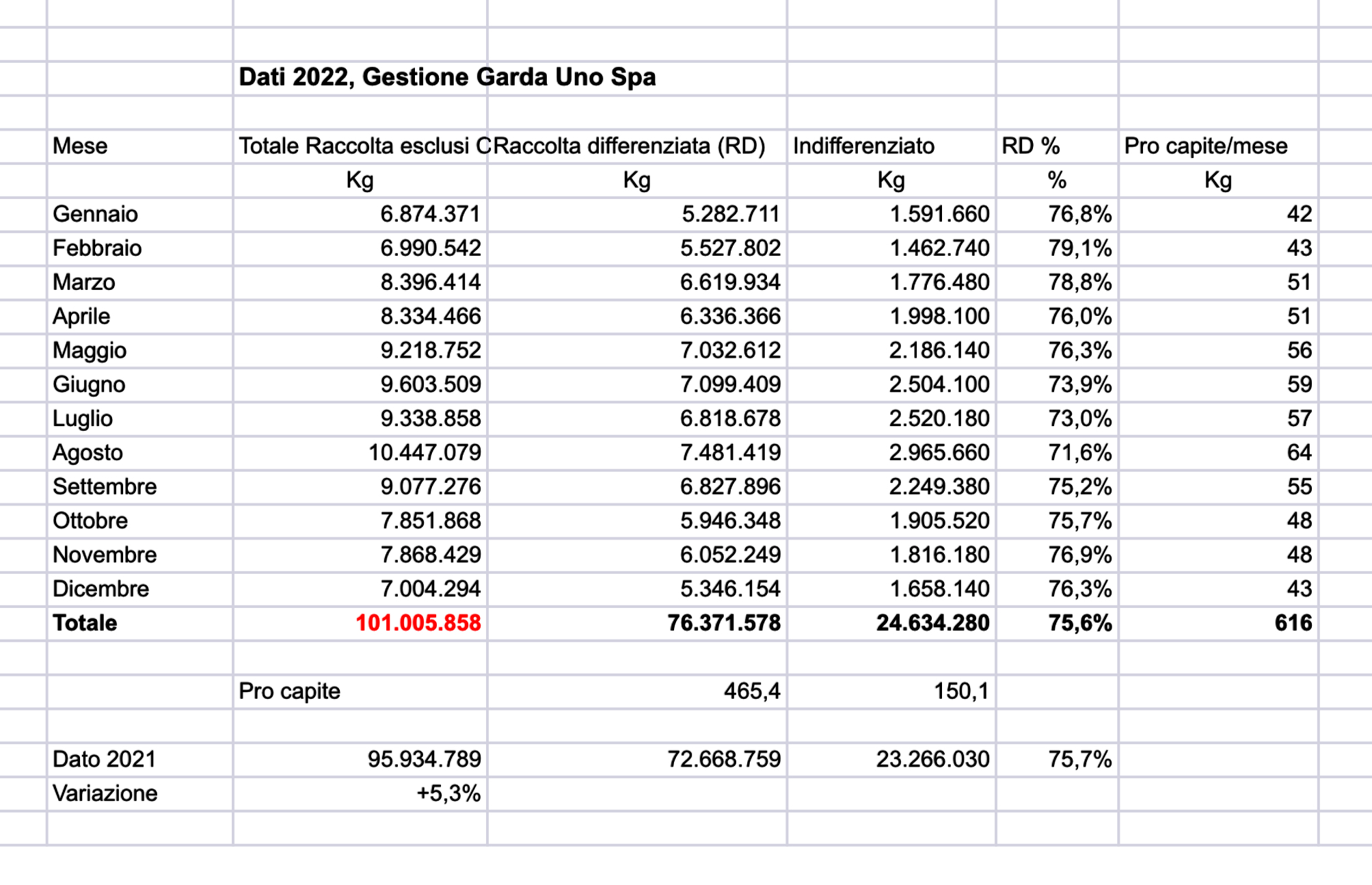
Task: Click the 'Luglio' month cell
Action: (x=83, y=419)
